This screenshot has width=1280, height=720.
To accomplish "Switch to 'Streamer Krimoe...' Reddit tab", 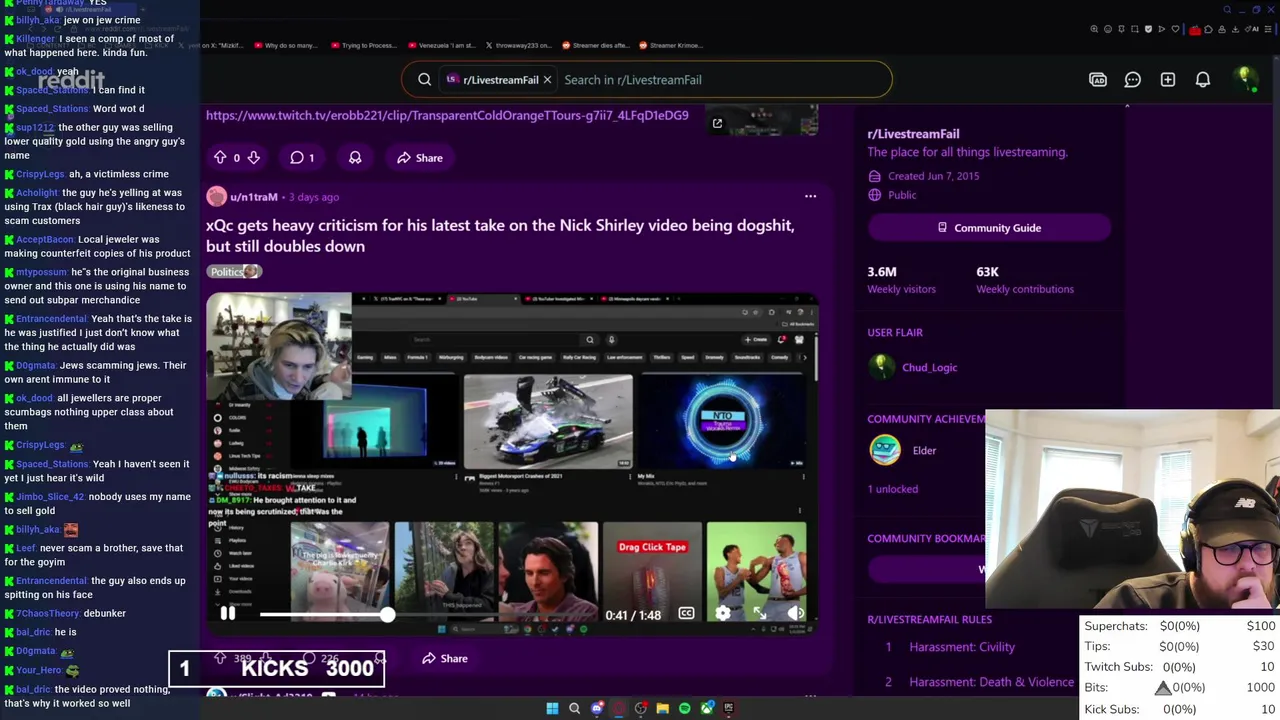I will tap(671, 45).
